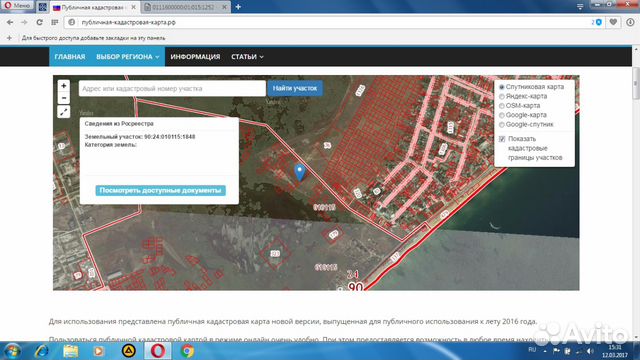Click parcel number 90:24:010115:1848 text

[x=169, y=137]
